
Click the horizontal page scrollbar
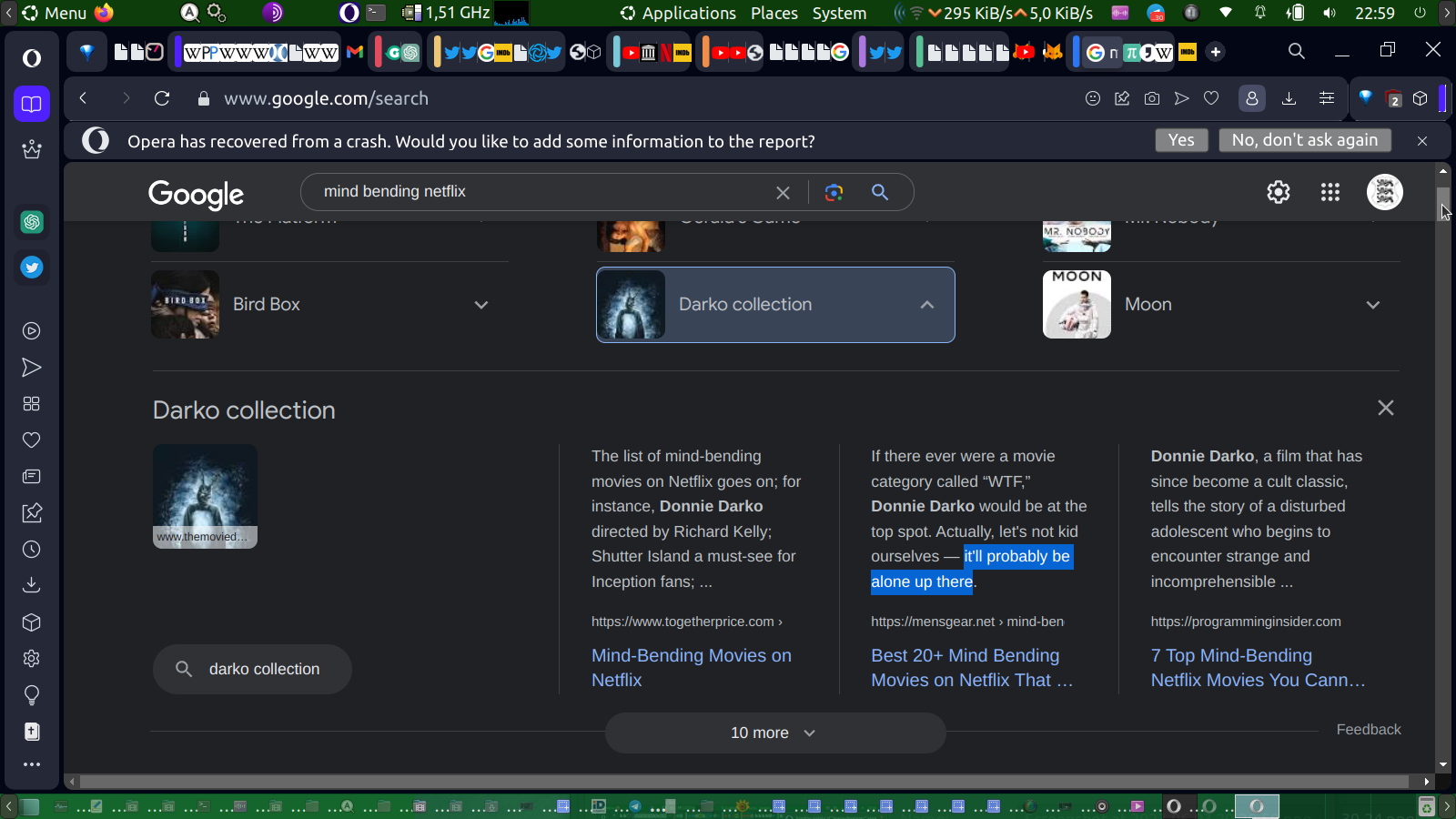coord(746,782)
